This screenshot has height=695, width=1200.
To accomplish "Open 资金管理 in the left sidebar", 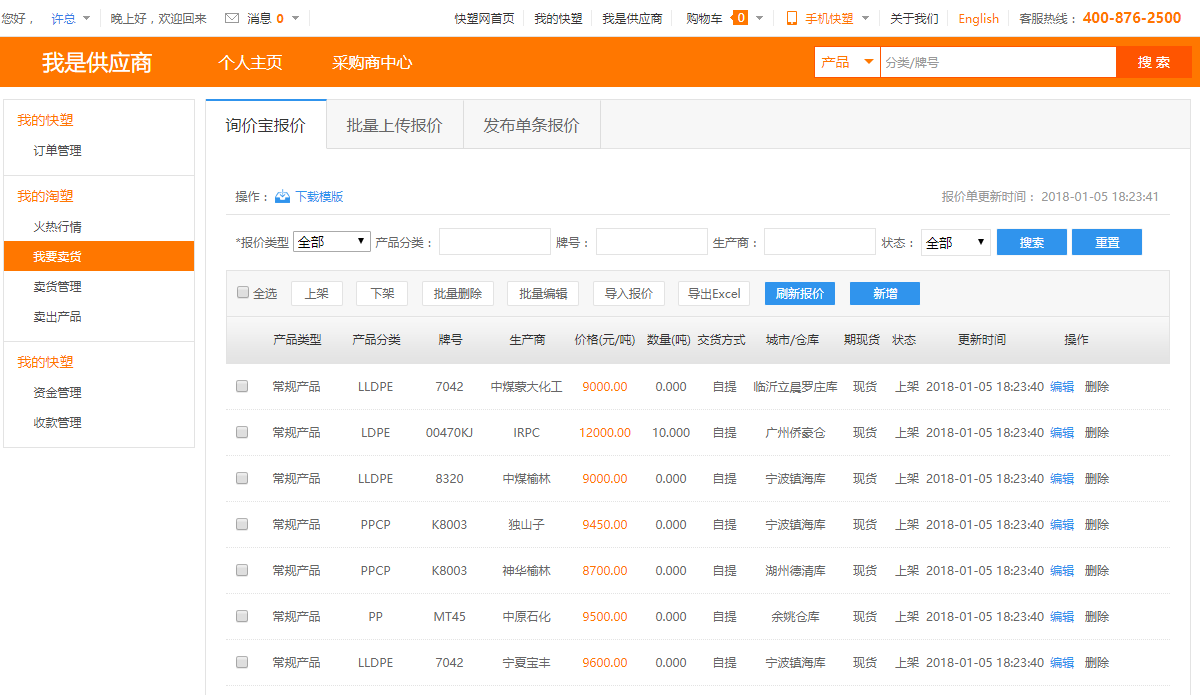I will pos(57,393).
